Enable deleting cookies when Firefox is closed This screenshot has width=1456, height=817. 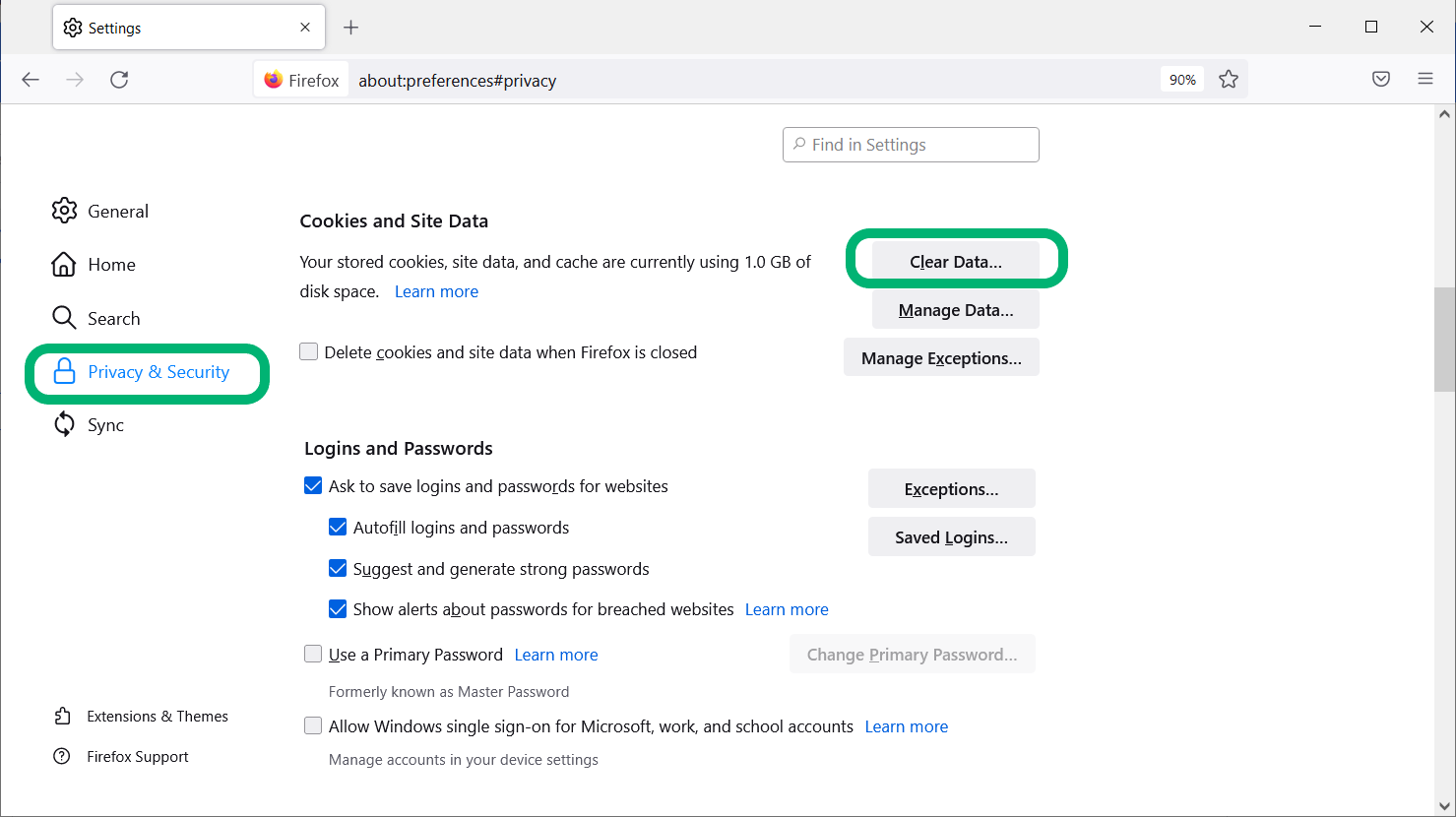(308, 350)
